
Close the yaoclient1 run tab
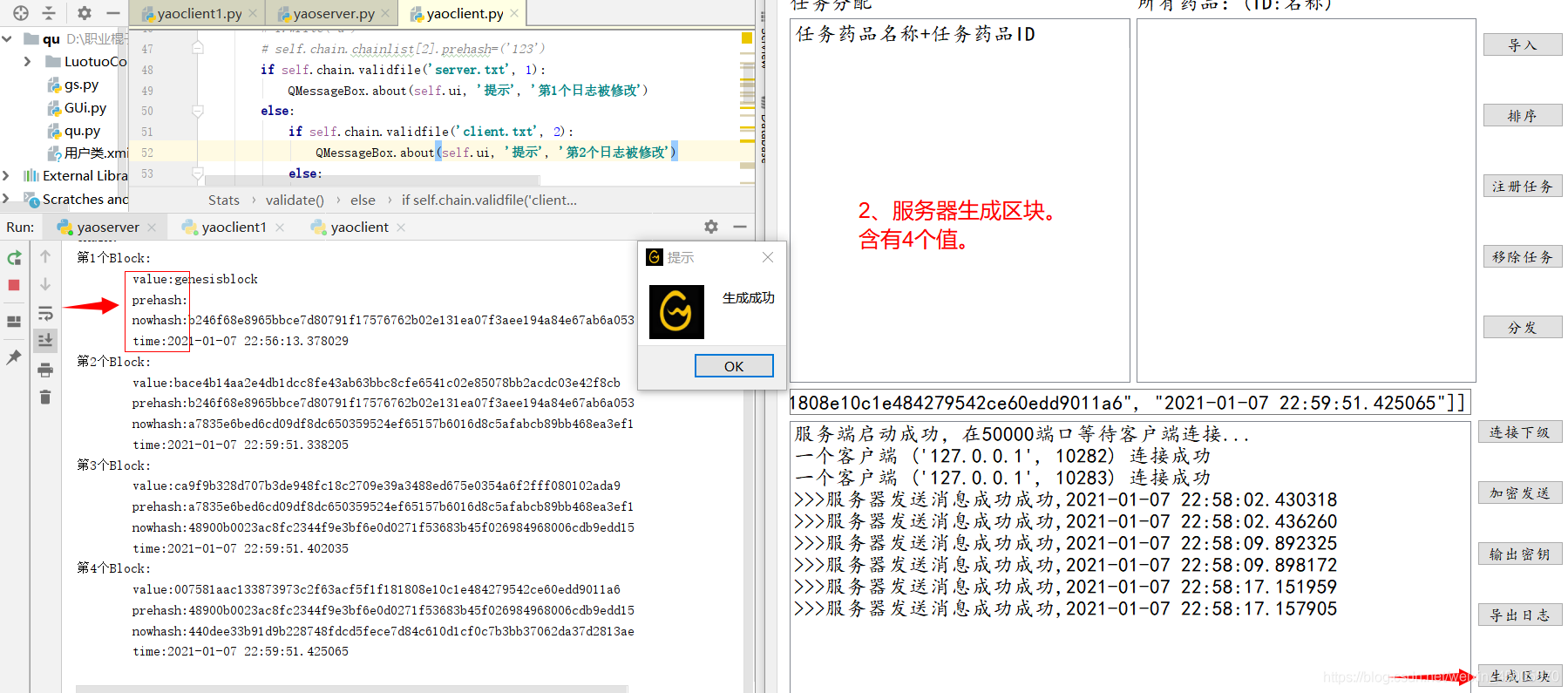pyautogui.click(x=280, y=227)
